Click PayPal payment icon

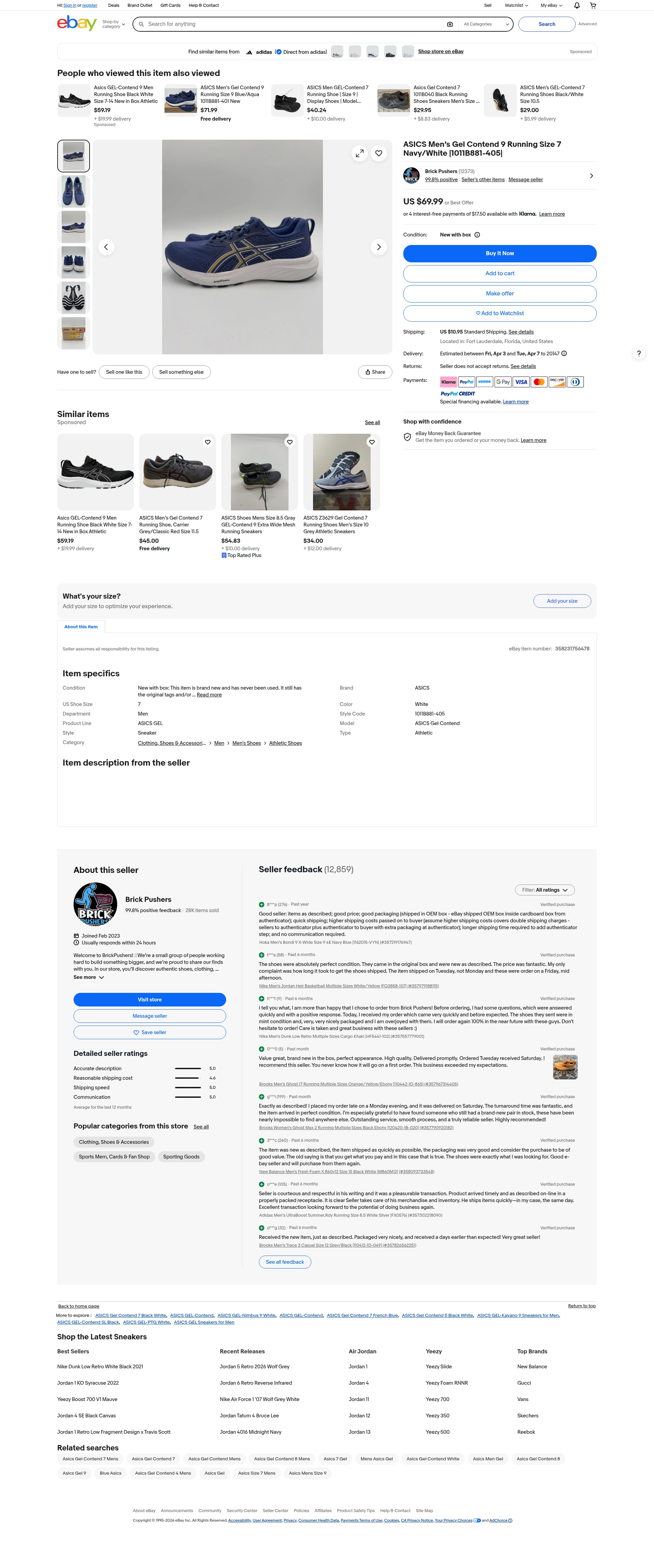tap(467, 382)
